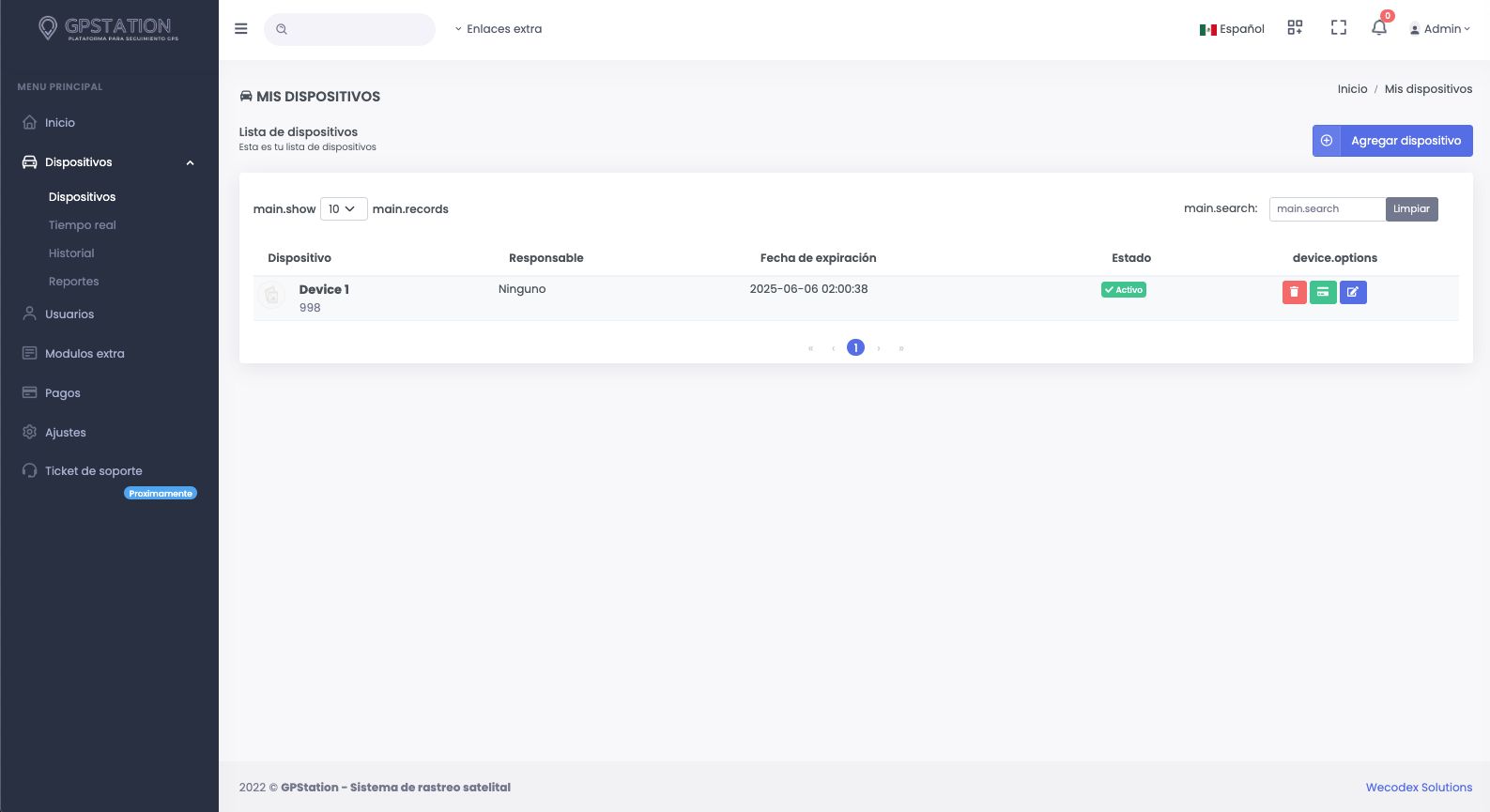The width and height of the screenshot is (1490, 812).
Task: Click the blue edit device icon
Action: click(1353, 292)
